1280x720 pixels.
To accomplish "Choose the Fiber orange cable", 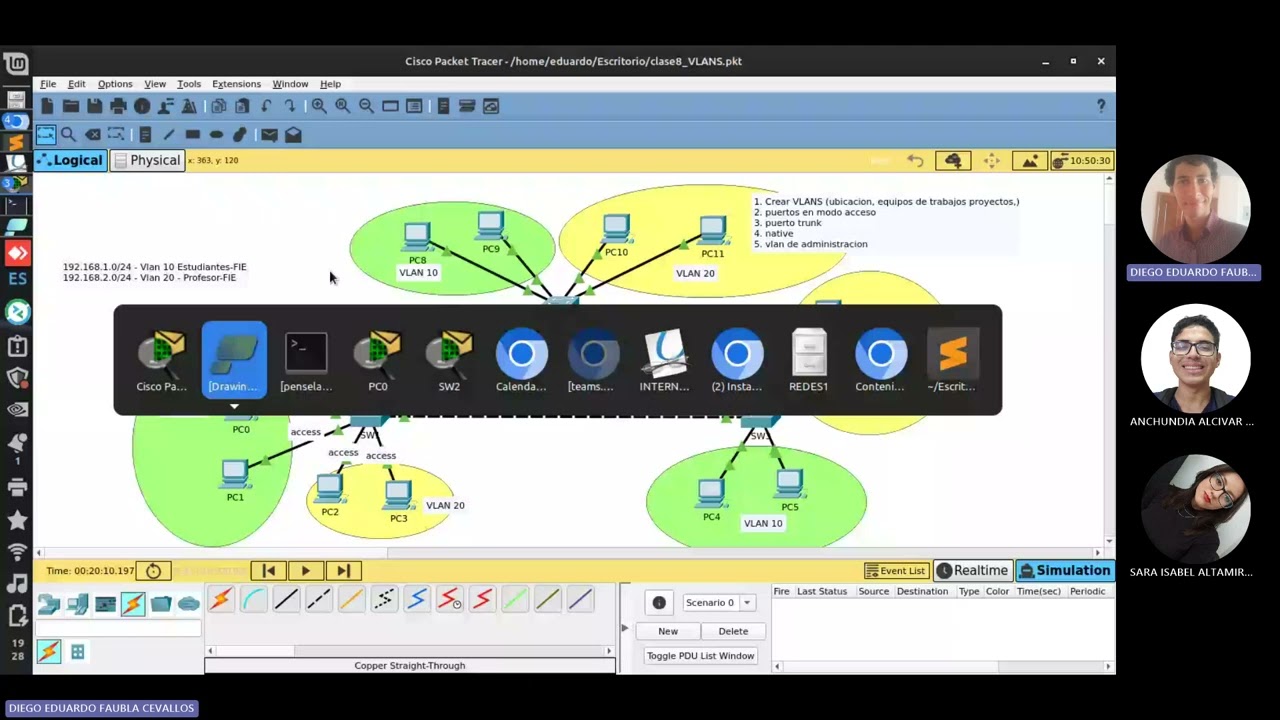I will tap(351, 600).
